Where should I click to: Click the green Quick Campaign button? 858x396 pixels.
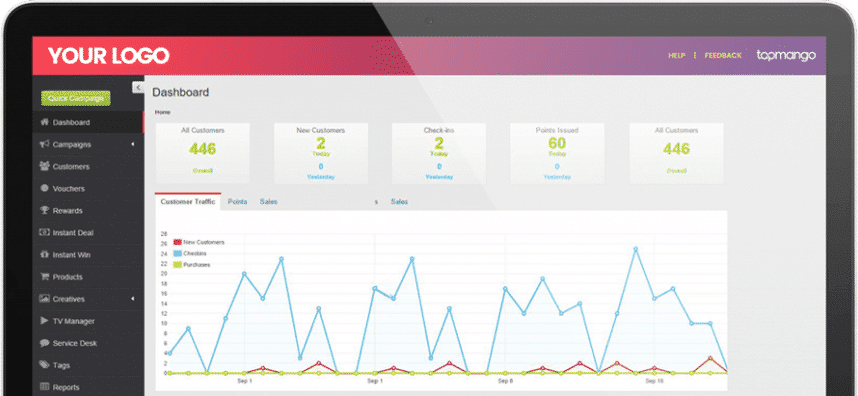76,98
